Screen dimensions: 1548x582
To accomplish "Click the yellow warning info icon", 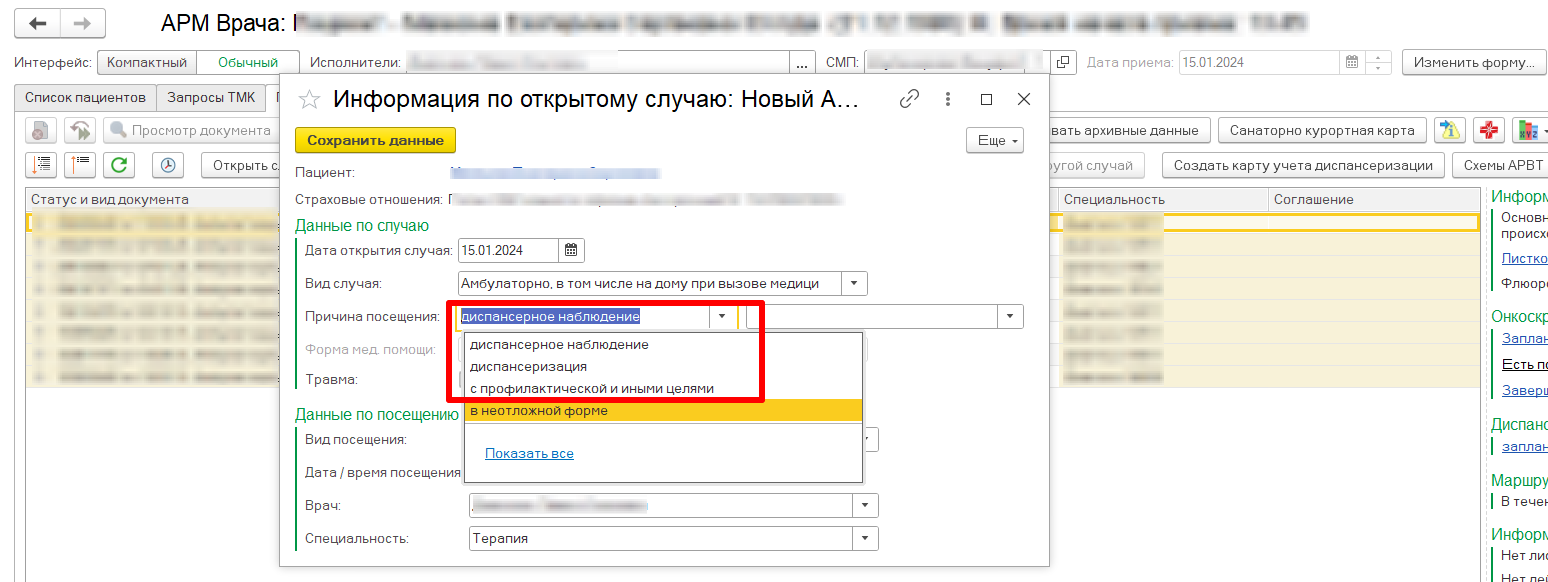I will (1449, 130).
